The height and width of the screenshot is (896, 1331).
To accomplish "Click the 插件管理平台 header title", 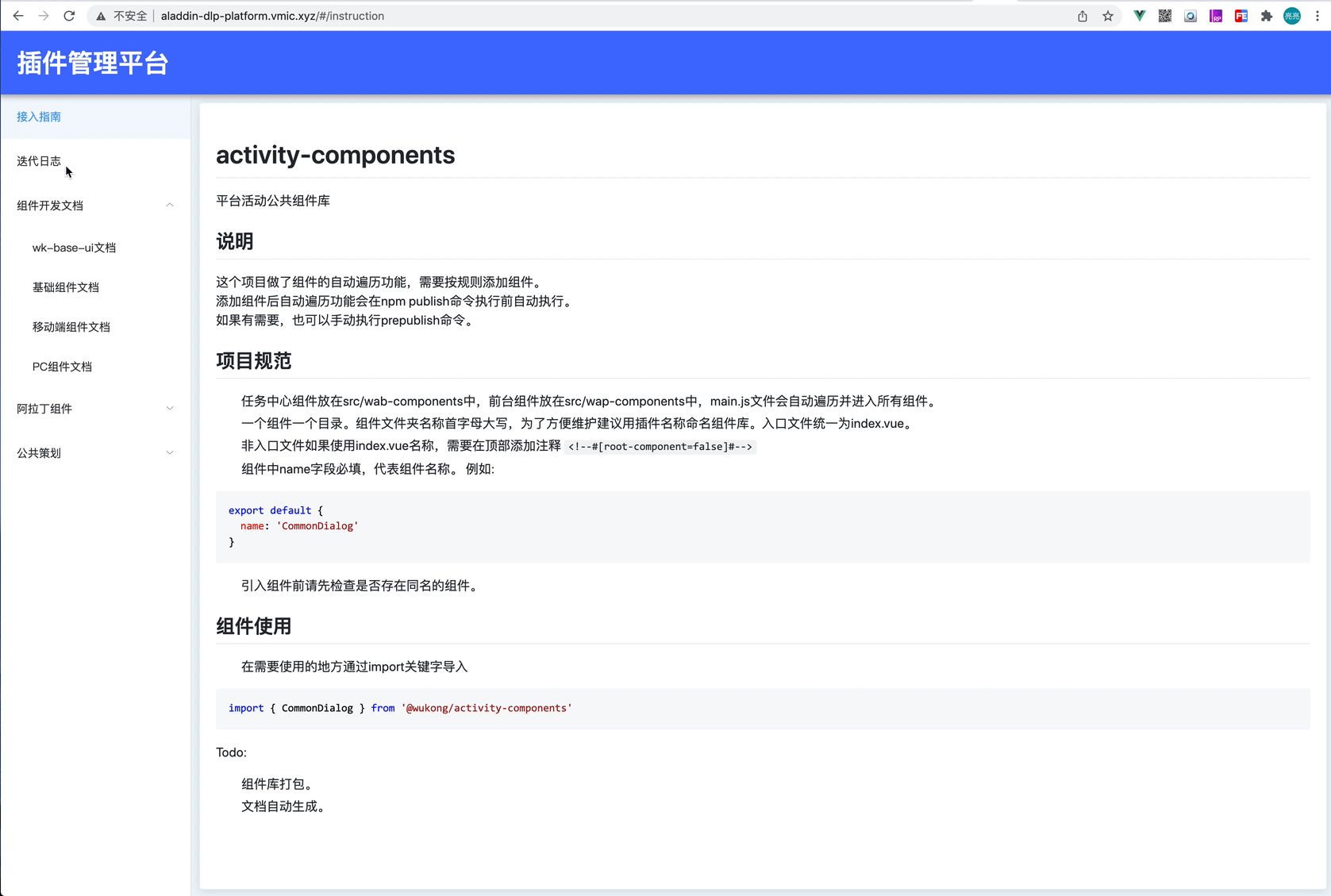I will coord(93,63).
